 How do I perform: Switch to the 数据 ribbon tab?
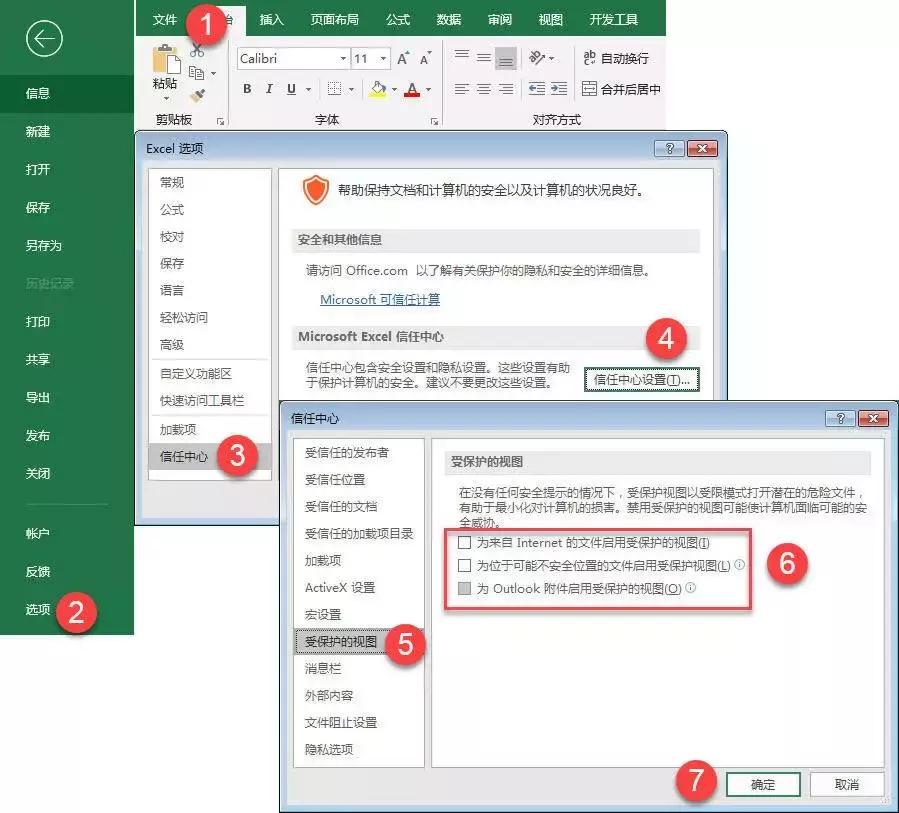[x=450, y=19]
